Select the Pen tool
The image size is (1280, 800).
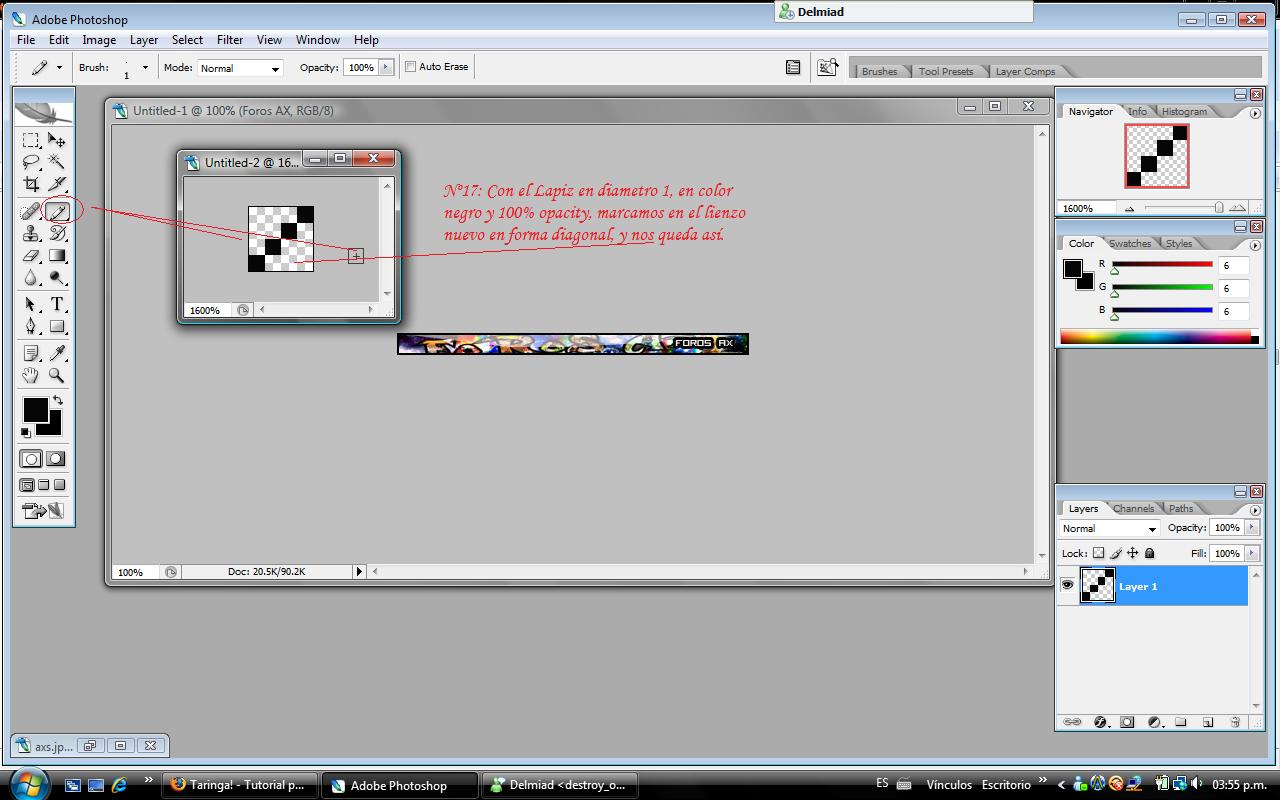pos(31,327)
